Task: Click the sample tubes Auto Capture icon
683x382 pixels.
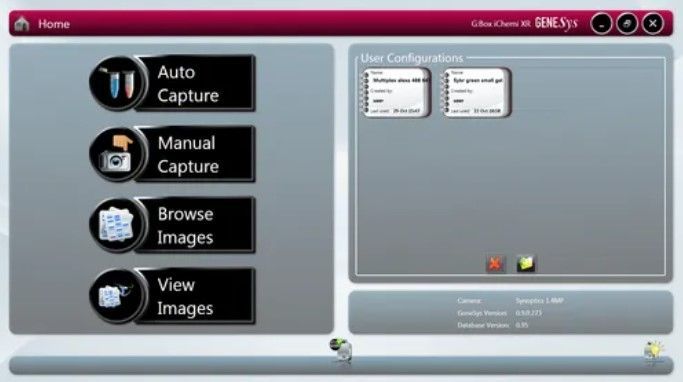Action: [x=117, y=83]
